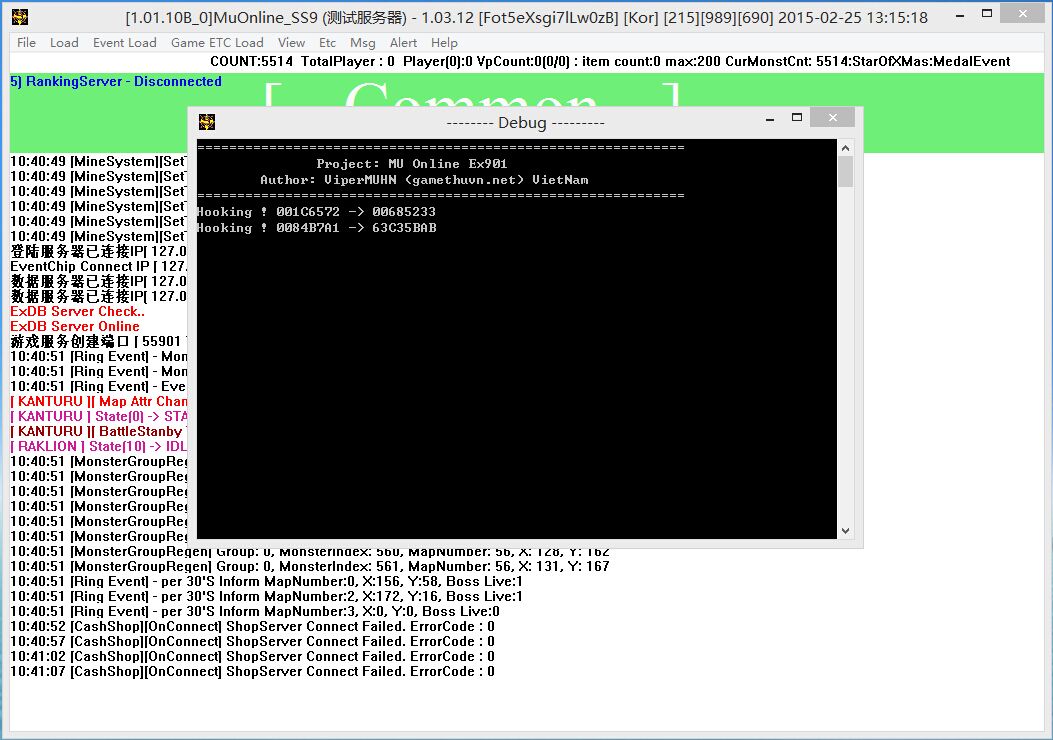This screenshot has width=1053, height=740.
Task: Click the 'Hooking ! 0084B7A1 -> 63C35BAB' line
Action: pyautogui.click(x=316, y=228)
